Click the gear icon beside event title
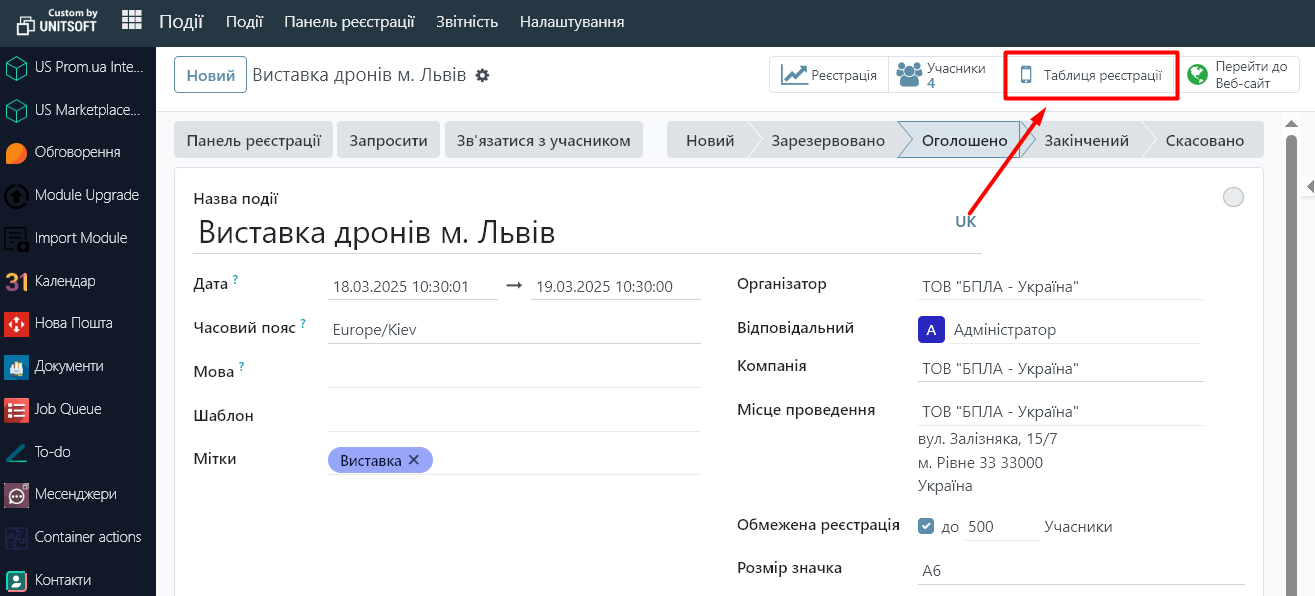Screen dimensions: 1315x596 coord(482,75)
